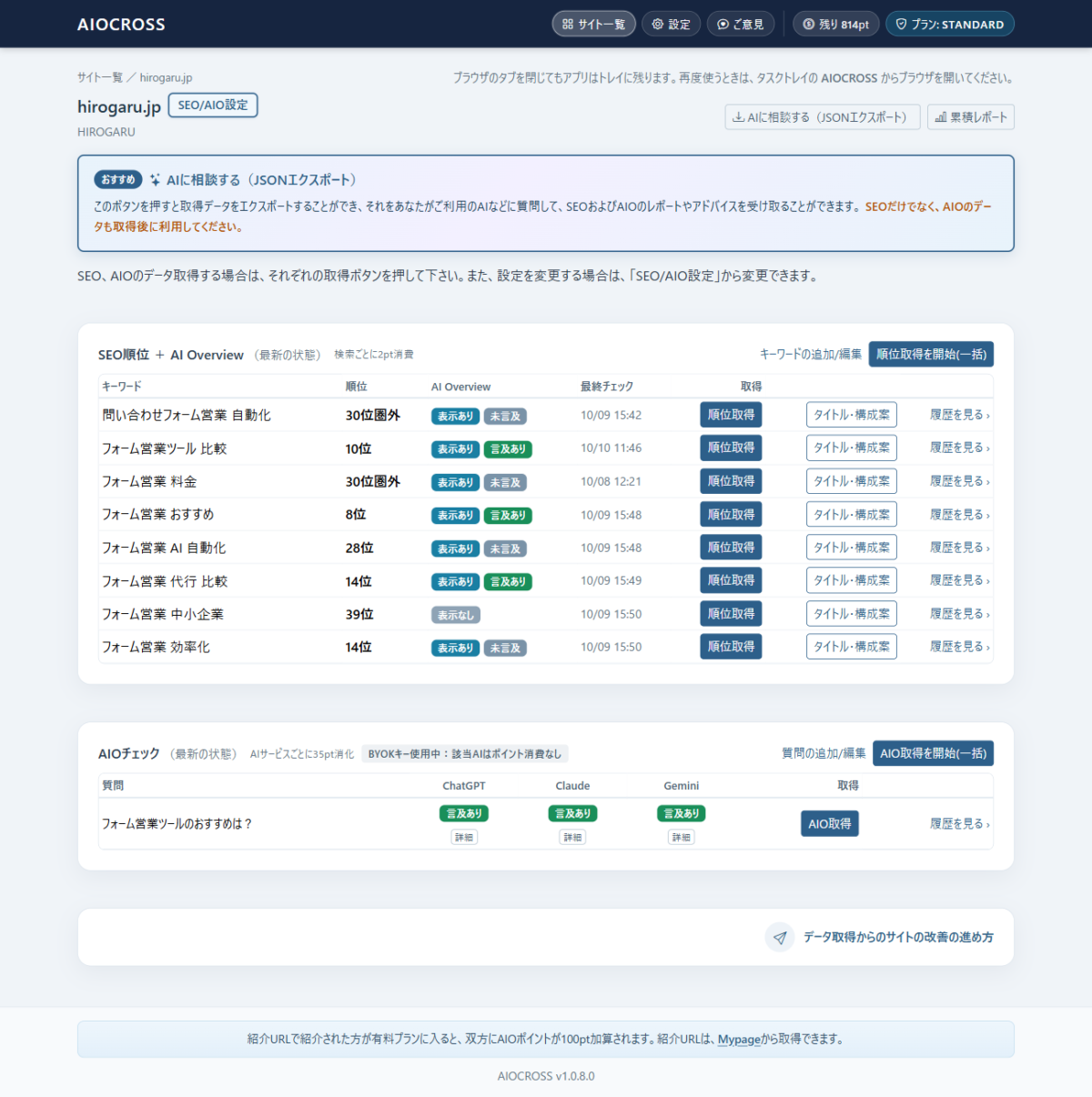Click the 残り 814pt points badge
Screen dimensions: 1092x1097
[x=836, y=25]
